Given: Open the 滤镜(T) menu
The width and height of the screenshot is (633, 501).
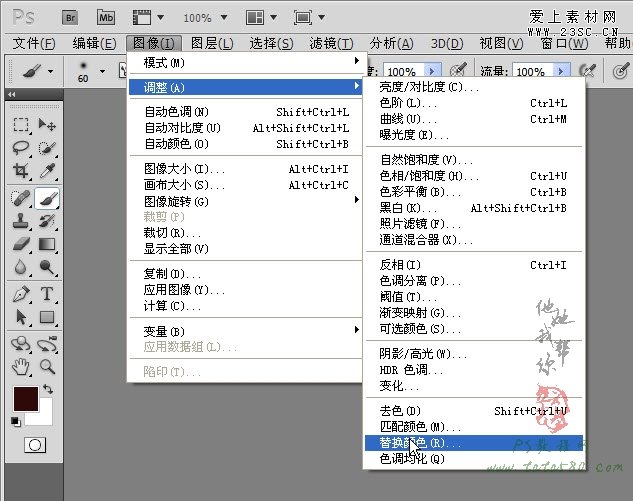Looking at the screenshot, I should [331, 43].
